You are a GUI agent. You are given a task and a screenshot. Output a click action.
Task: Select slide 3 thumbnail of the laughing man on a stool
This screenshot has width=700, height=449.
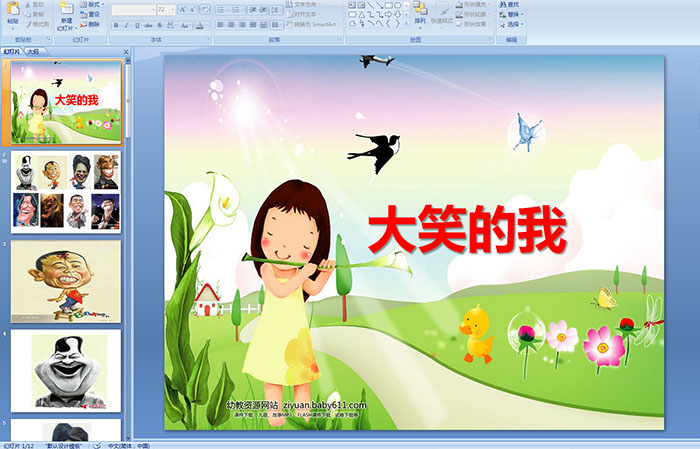pos(66,281)
